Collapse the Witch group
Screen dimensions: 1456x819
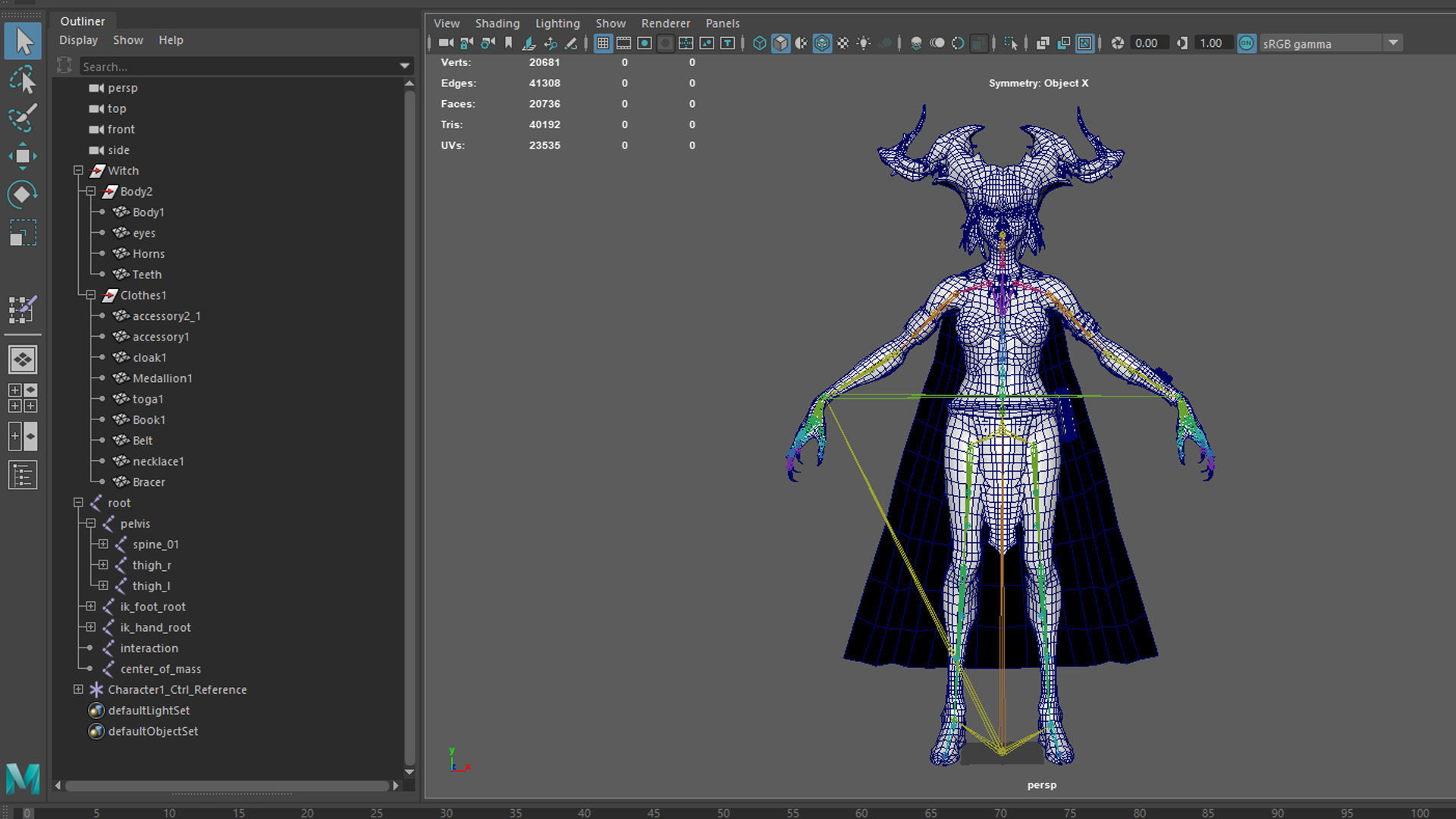coord(78,171)
